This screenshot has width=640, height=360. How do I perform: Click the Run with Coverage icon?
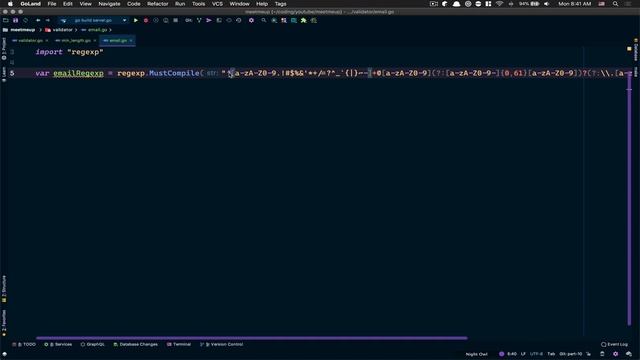pos(156,20)
